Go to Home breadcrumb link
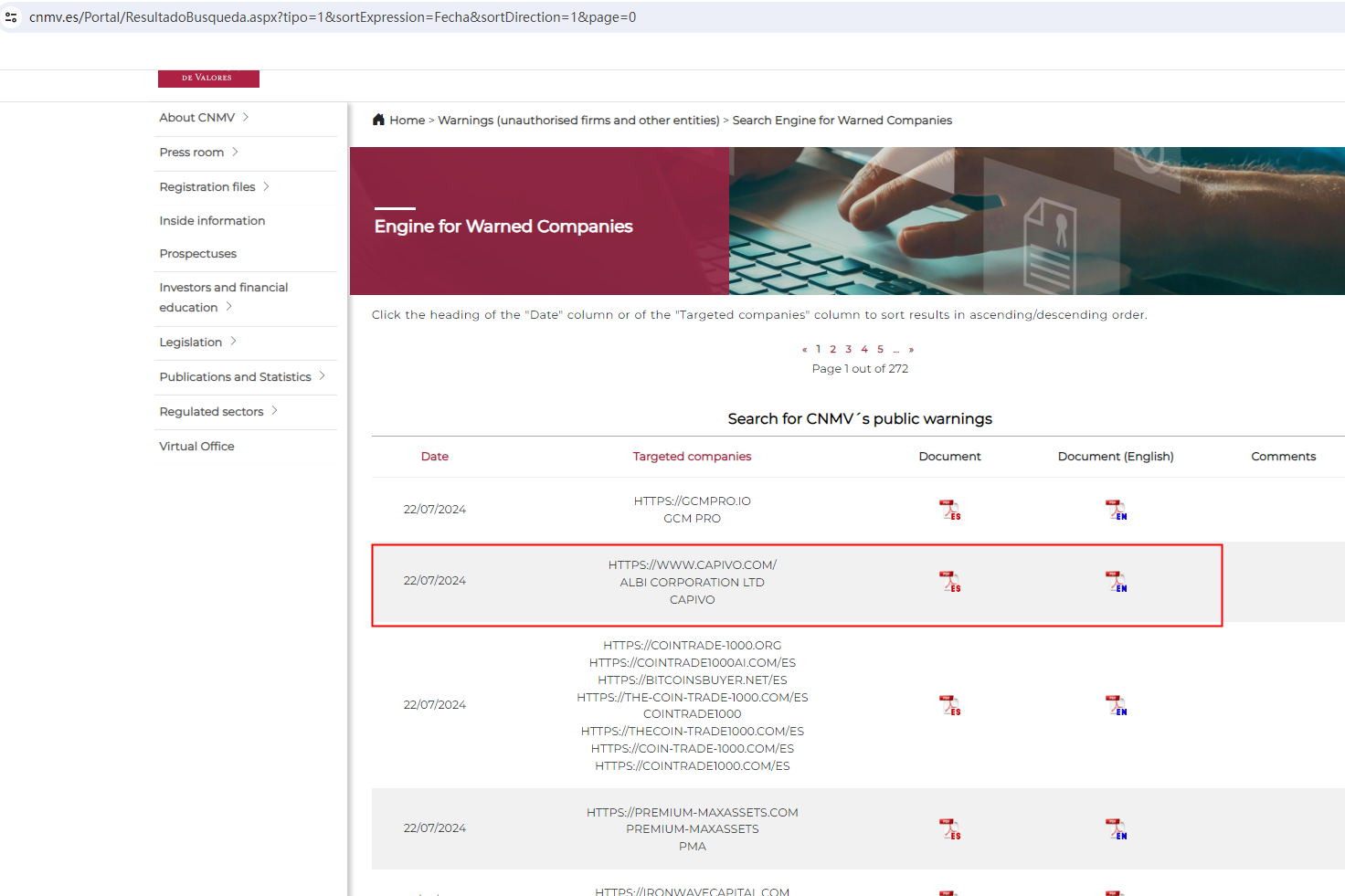1345x896 pixels. coord(407,121)
